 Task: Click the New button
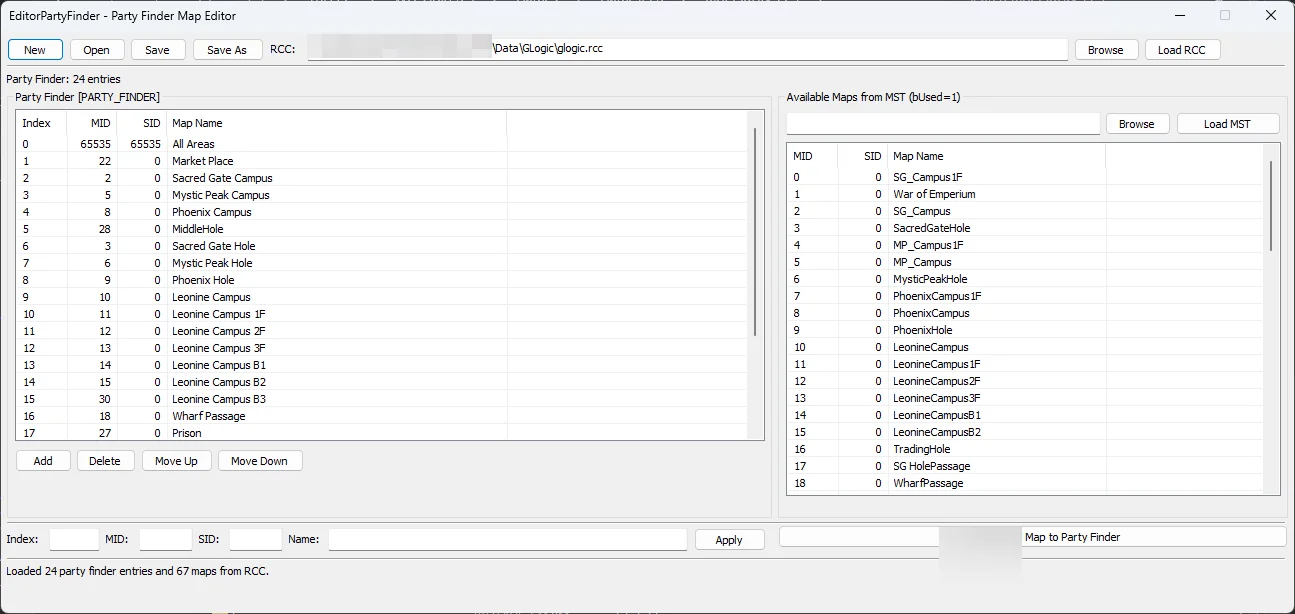click(x=35, y=50)
